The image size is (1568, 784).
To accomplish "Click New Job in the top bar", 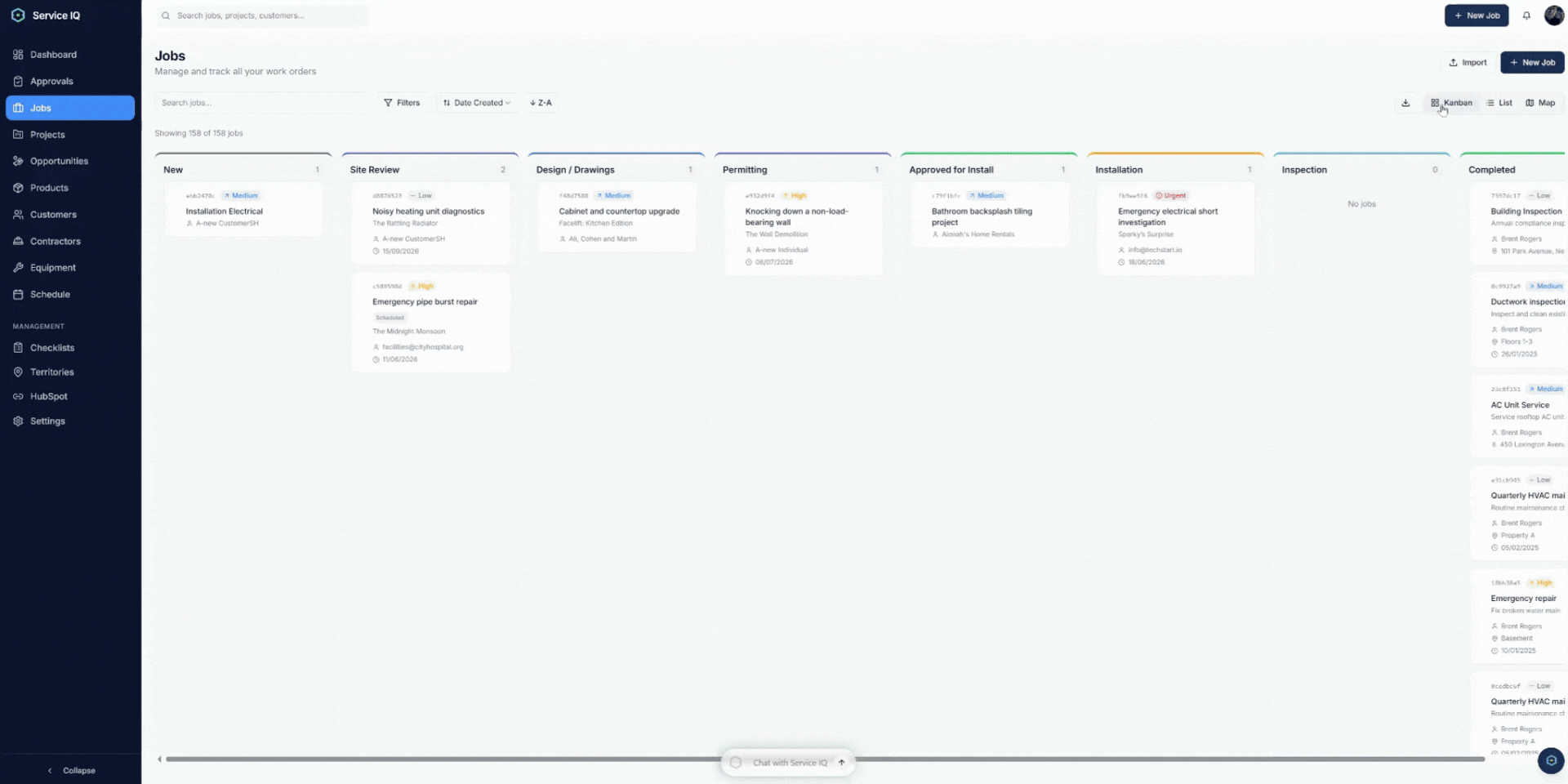I will coord(1477,16).
